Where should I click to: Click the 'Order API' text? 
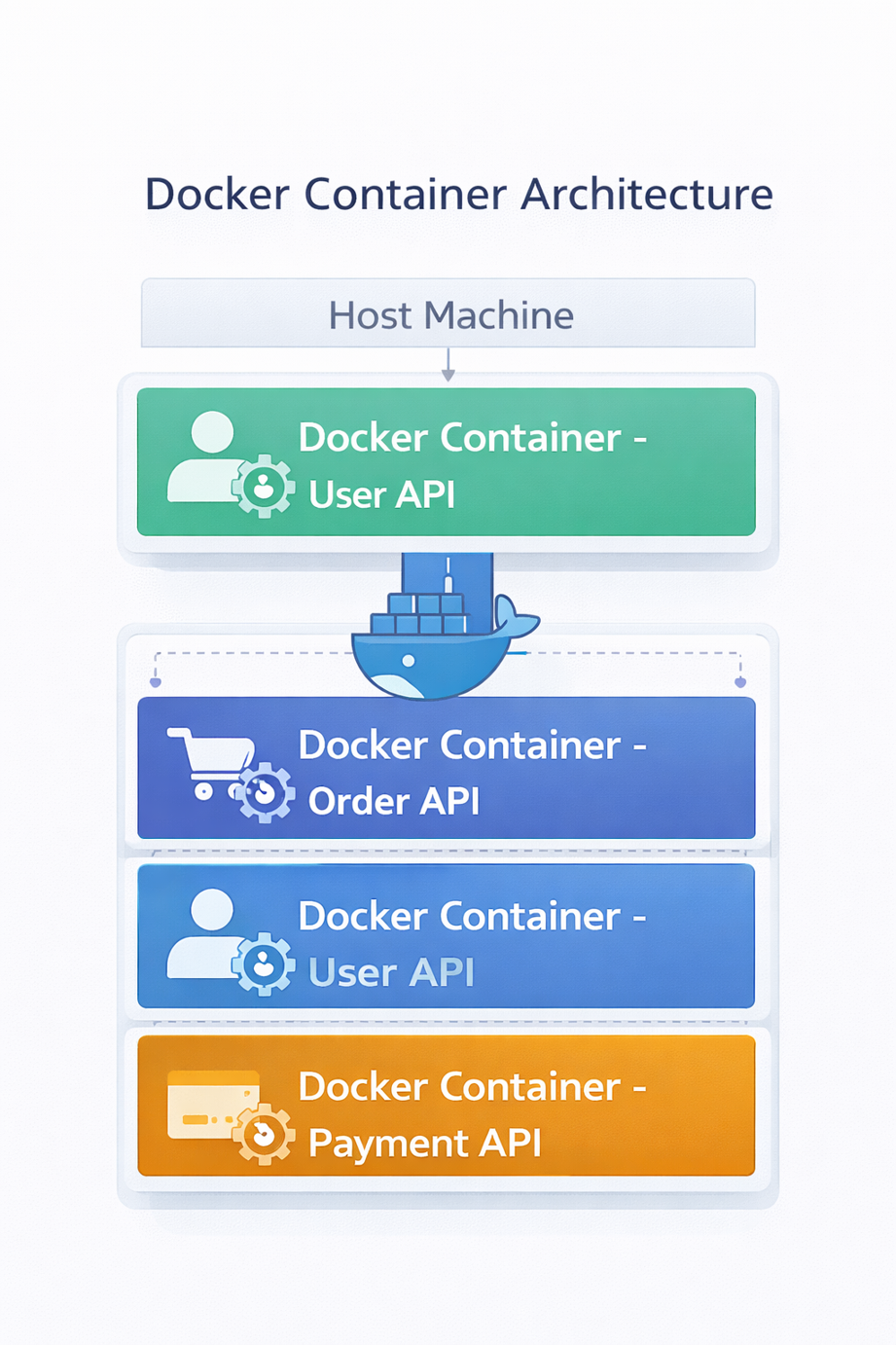[x=394, y=801]
